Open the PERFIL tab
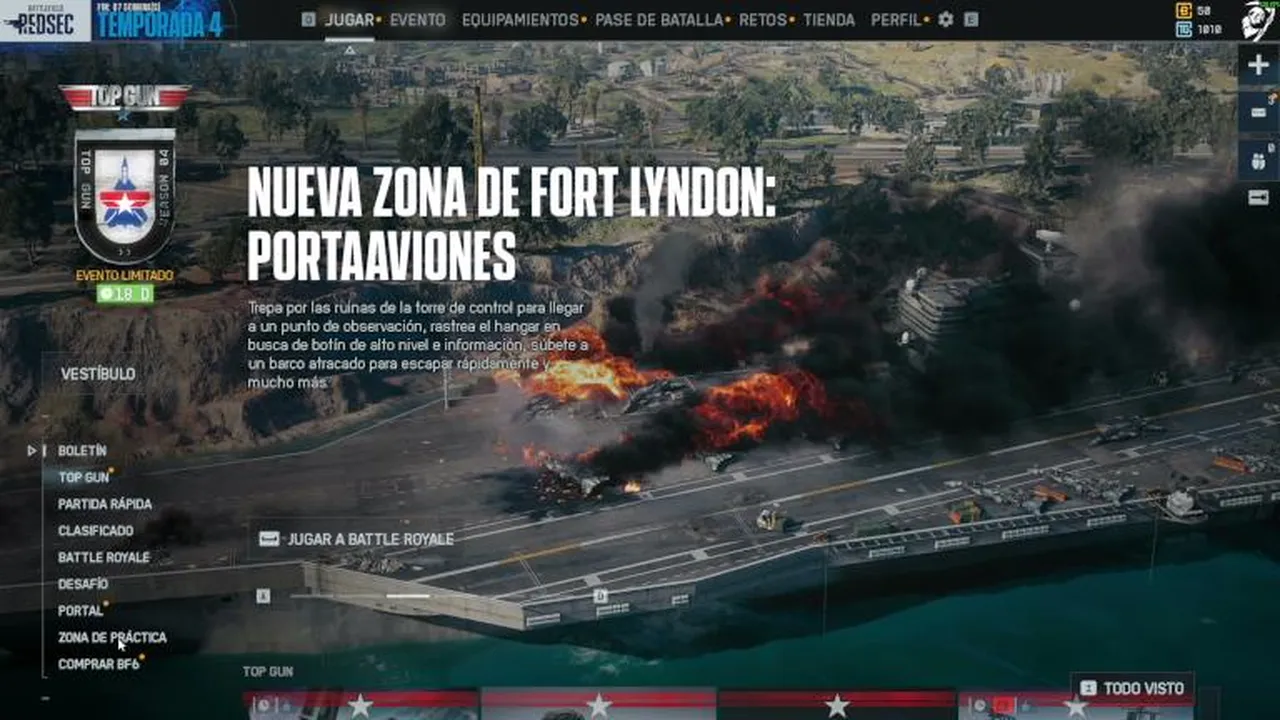 coord(896,20)
